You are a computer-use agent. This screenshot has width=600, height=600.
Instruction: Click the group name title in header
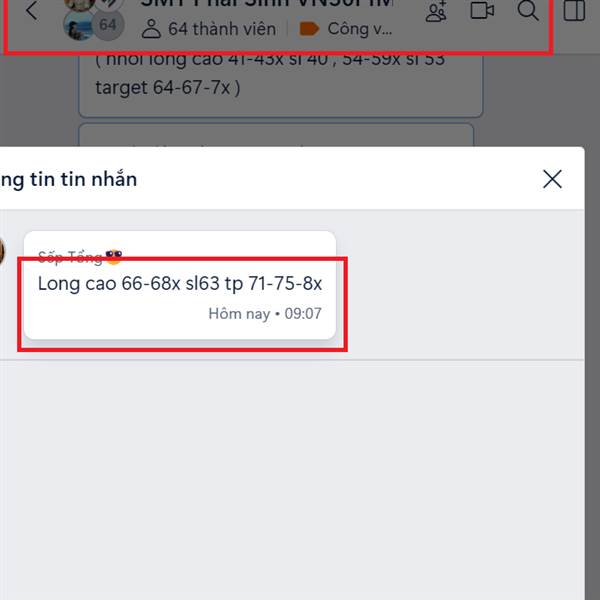(266, 4)
